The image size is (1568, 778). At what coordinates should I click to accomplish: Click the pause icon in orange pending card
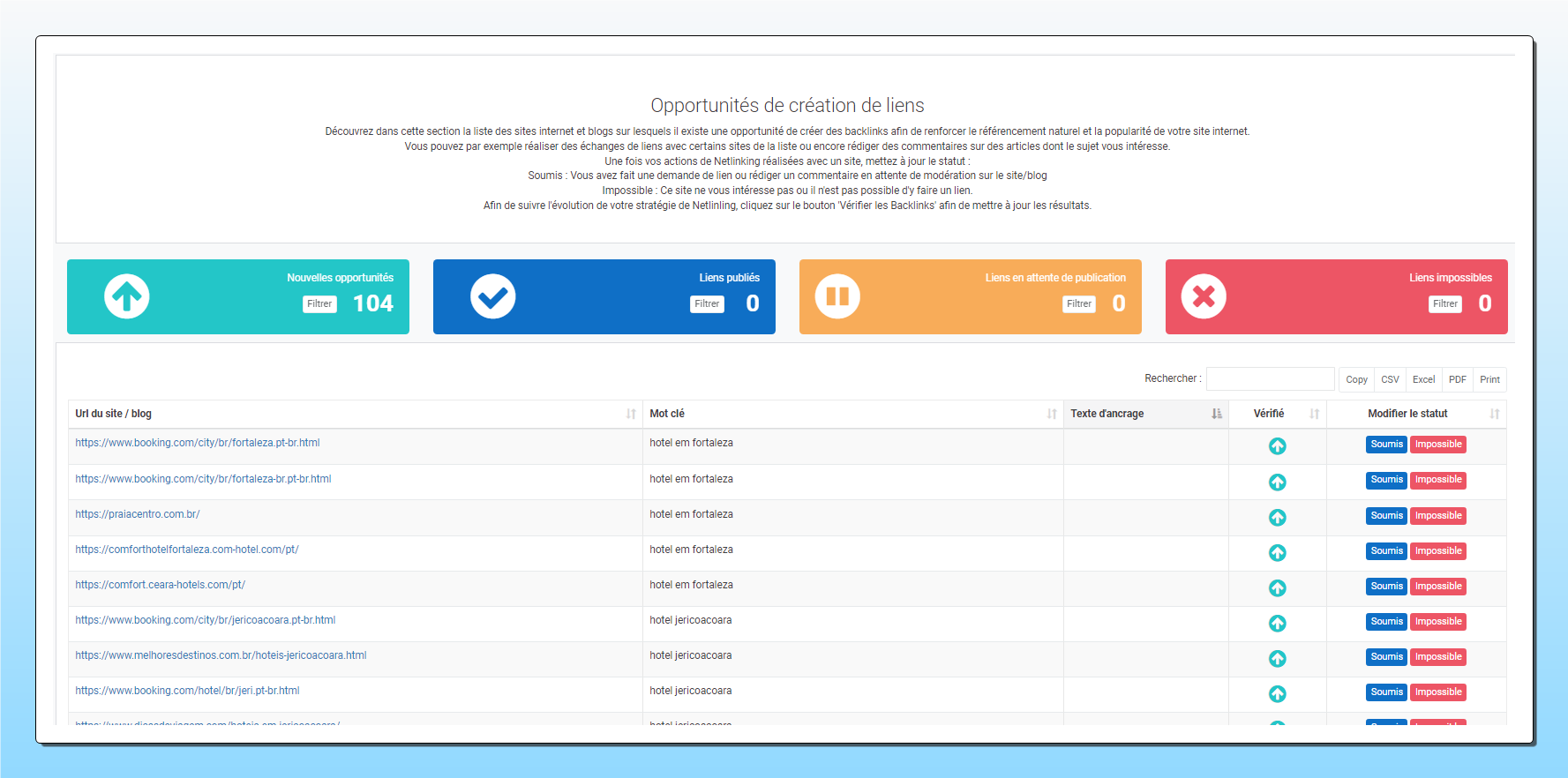click(x=837, y=296)
